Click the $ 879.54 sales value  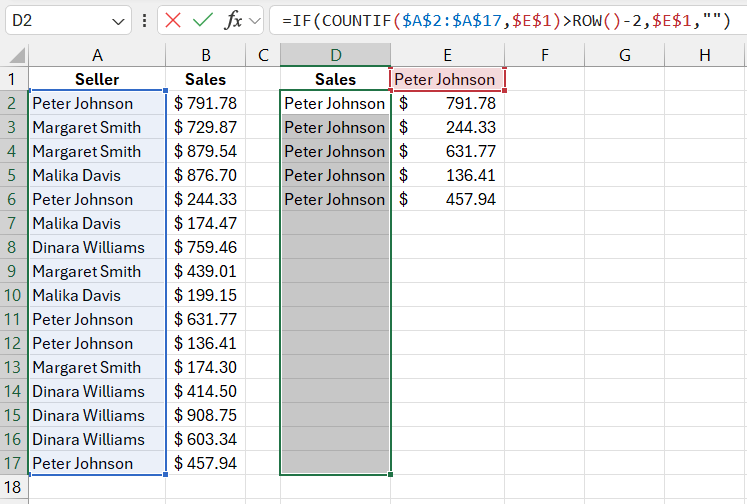(206, 151)
